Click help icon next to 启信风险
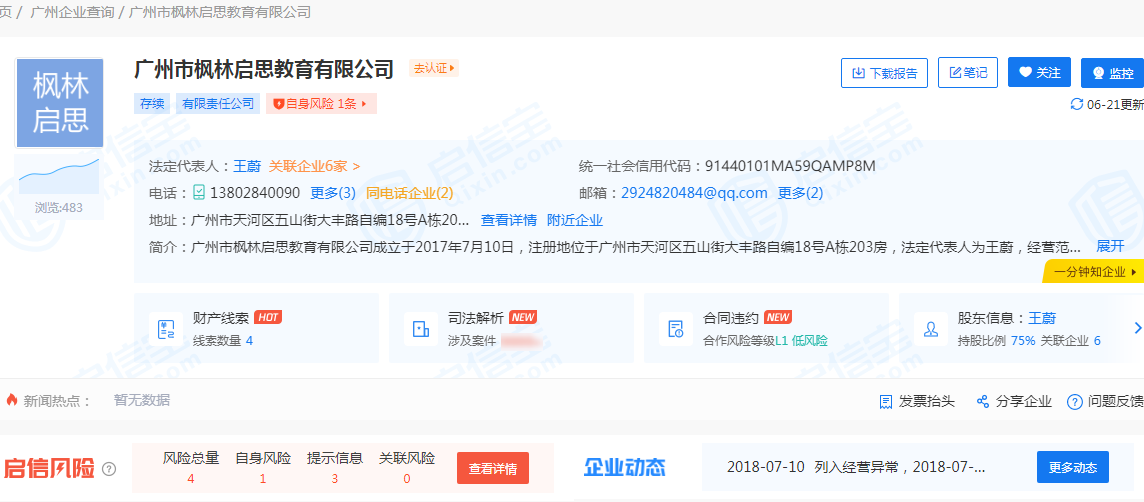 109,468
